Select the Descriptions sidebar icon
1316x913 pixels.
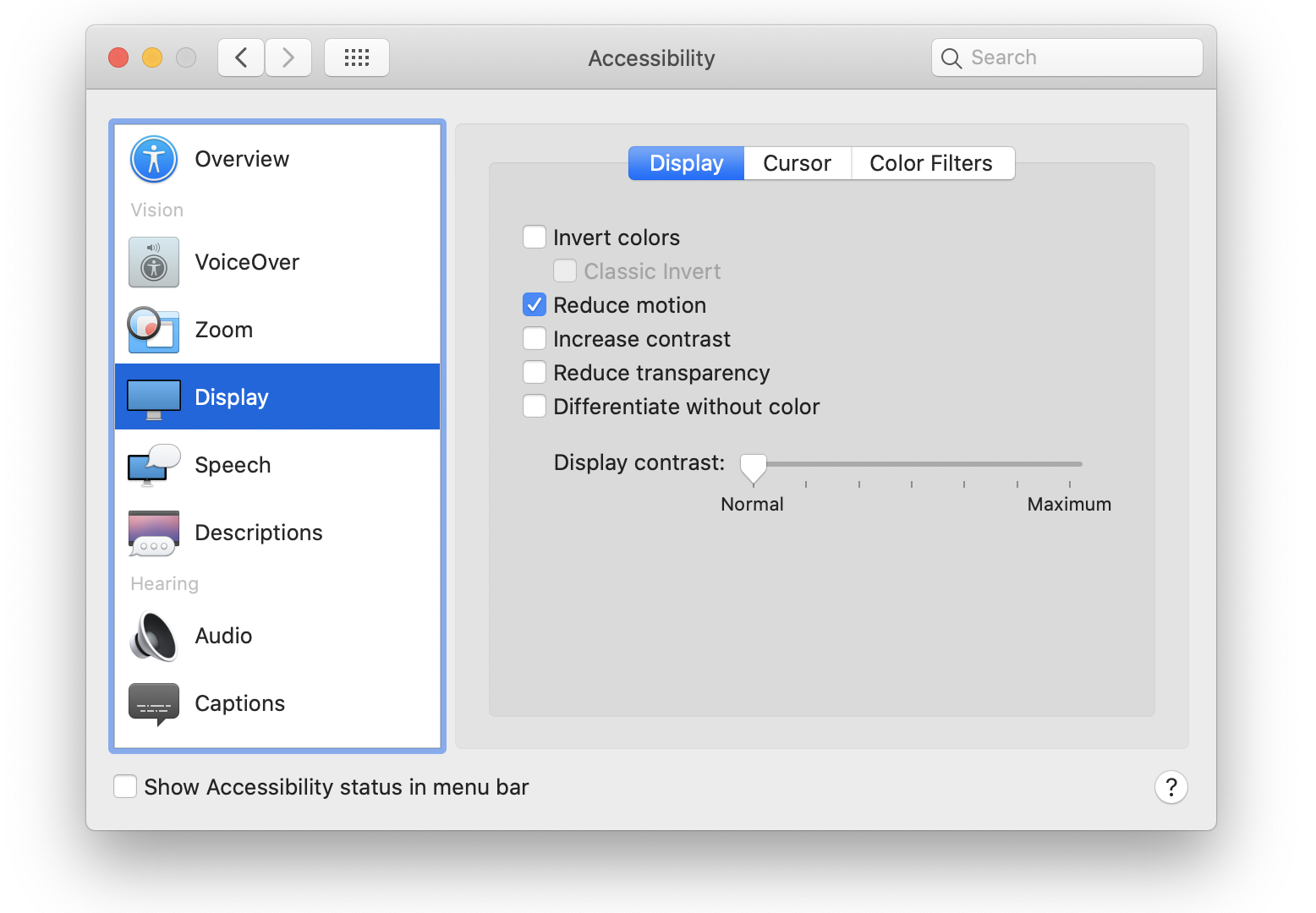pos(153,533)
